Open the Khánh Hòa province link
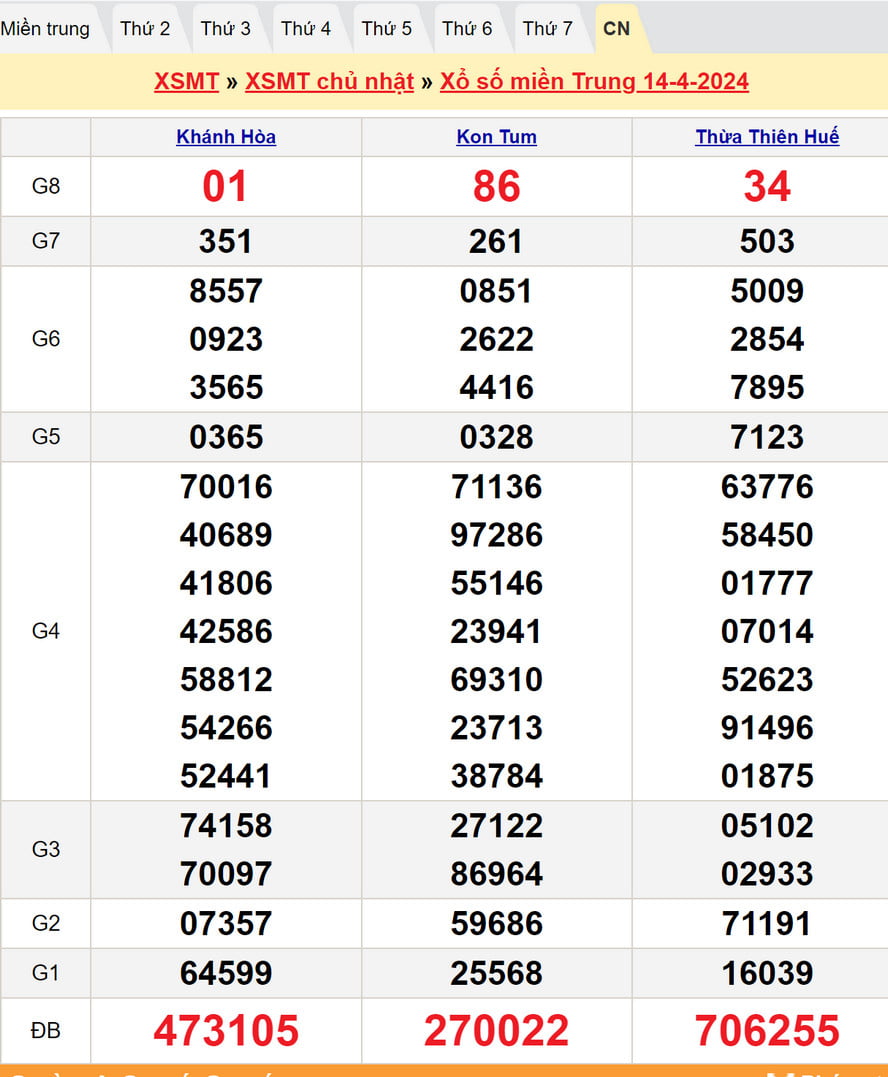 pos(226,137)
